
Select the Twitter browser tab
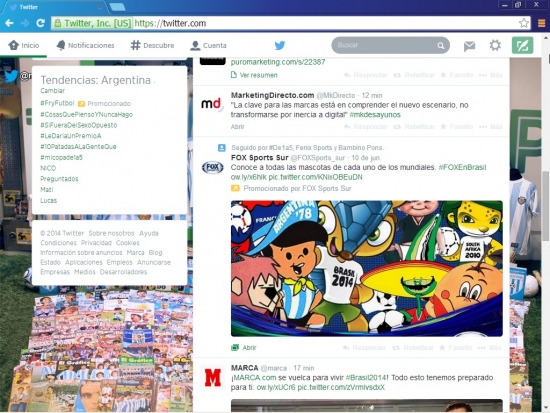(x=55, y=7)
